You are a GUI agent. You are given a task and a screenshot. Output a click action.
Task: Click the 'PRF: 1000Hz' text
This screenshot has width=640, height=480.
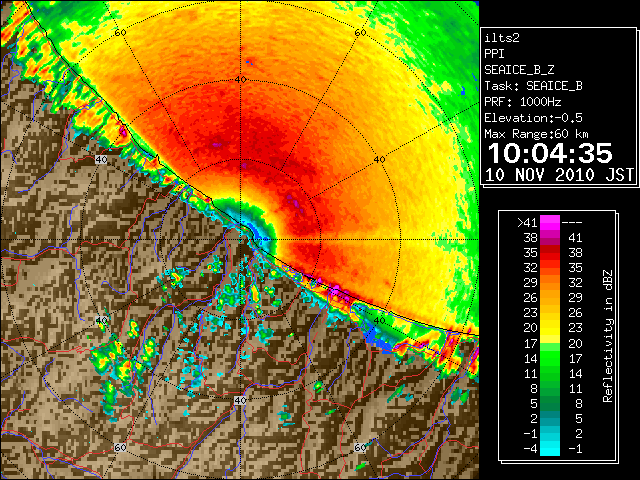[522, 102]
